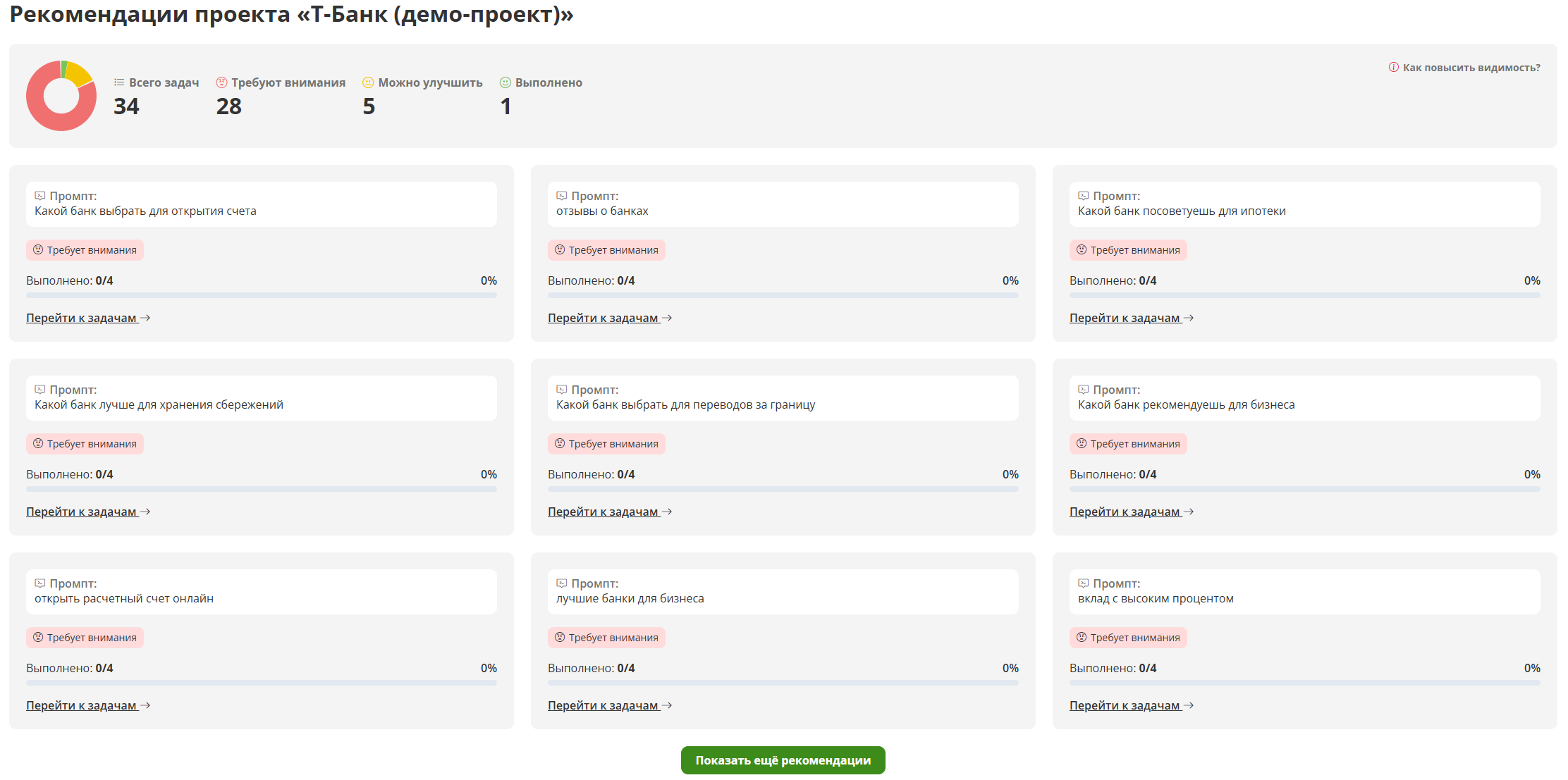Click the yellow neutral face icon 'Можно улучшить'
This screenshot has height=780, width=1568.
[x=368, y=82]
